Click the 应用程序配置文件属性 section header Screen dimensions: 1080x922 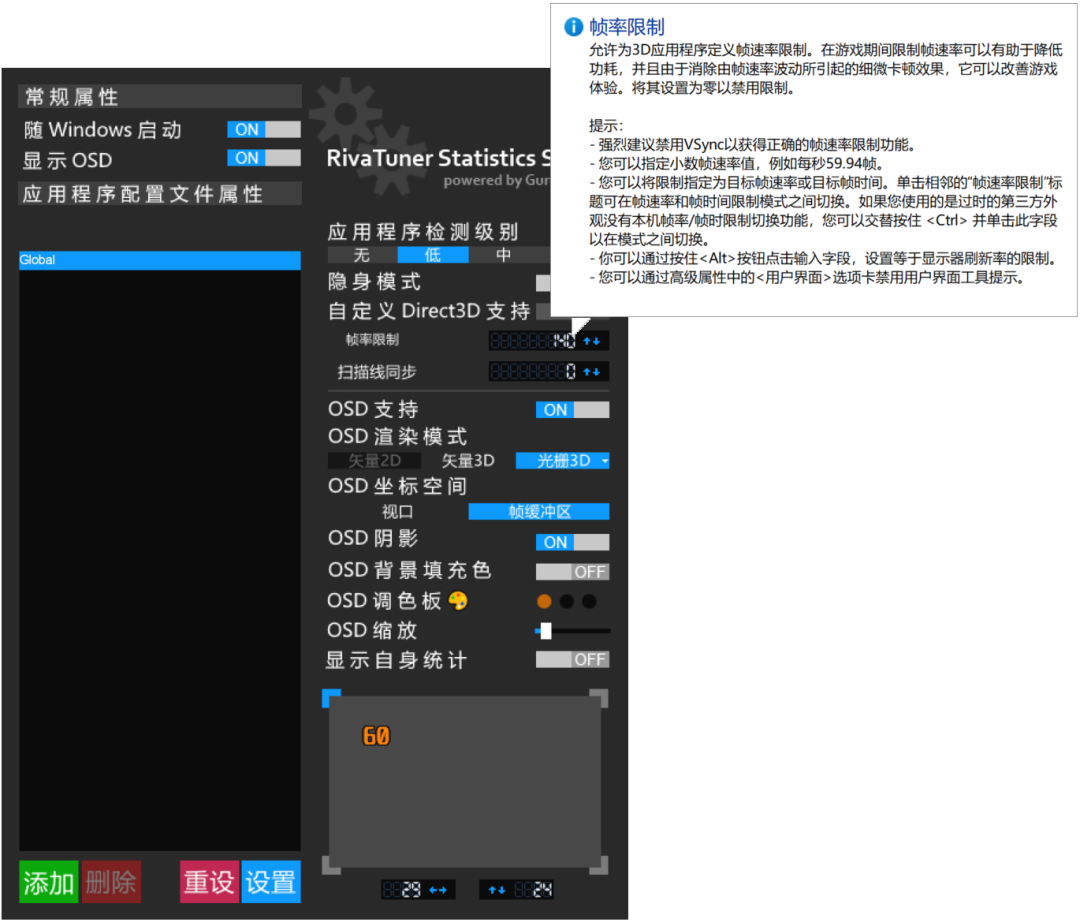pos(160,193)
